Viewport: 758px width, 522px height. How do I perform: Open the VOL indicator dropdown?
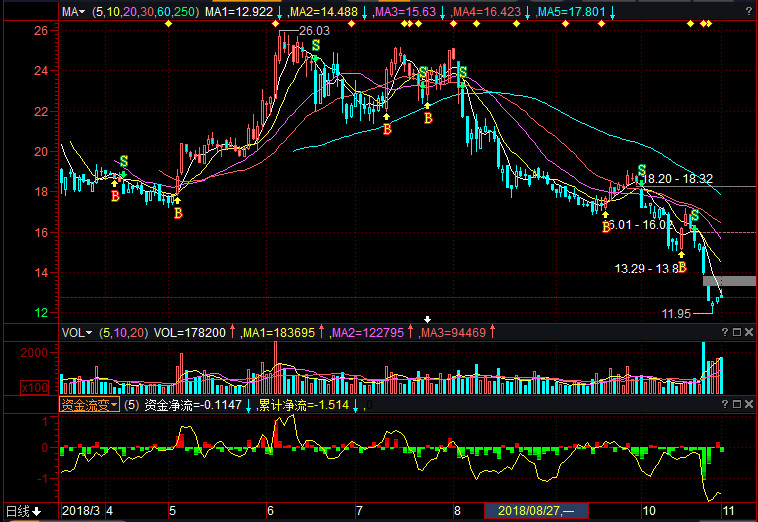click(x=75, y=332)
